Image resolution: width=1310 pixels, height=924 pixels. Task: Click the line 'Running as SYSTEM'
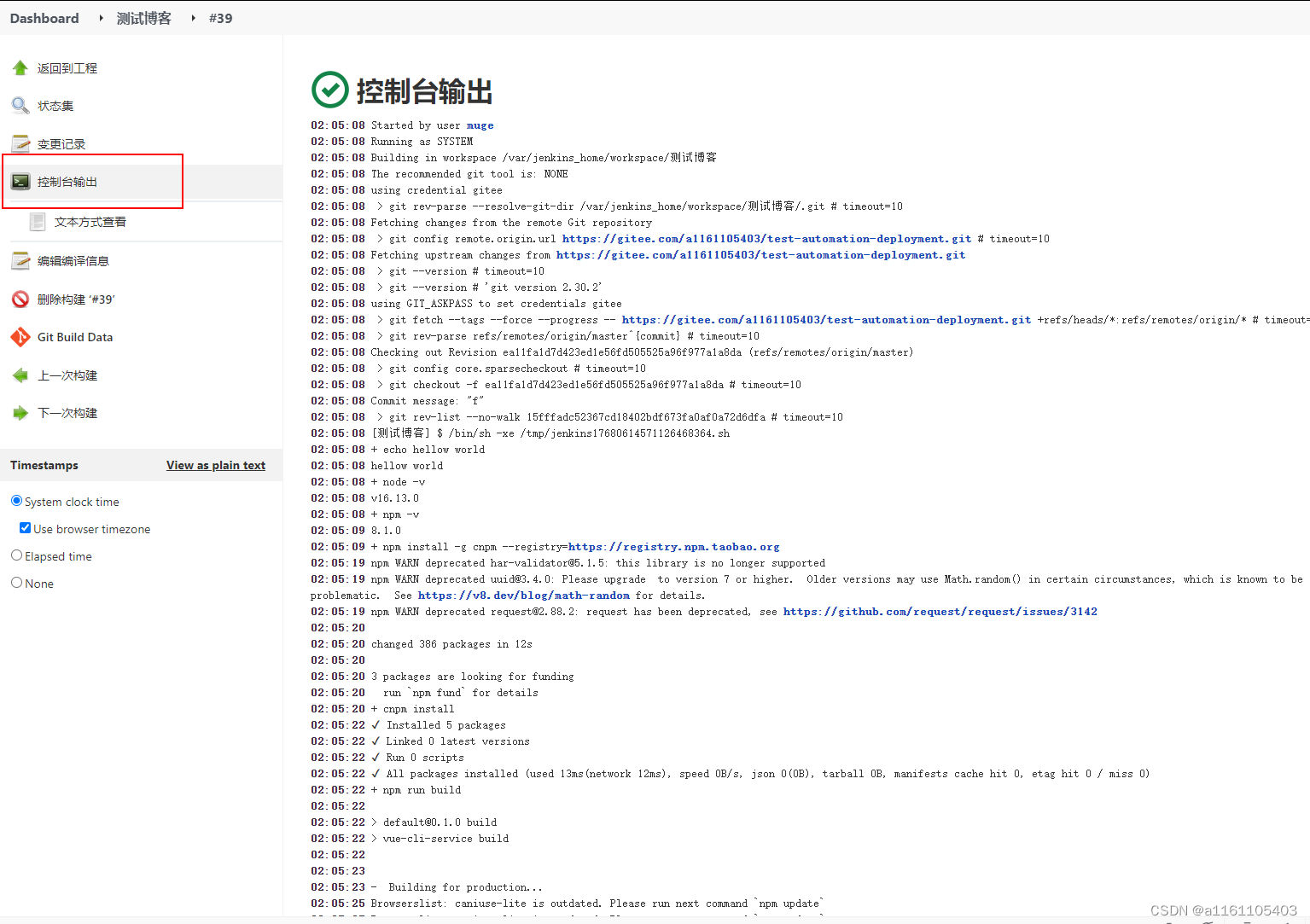point(422,142)
